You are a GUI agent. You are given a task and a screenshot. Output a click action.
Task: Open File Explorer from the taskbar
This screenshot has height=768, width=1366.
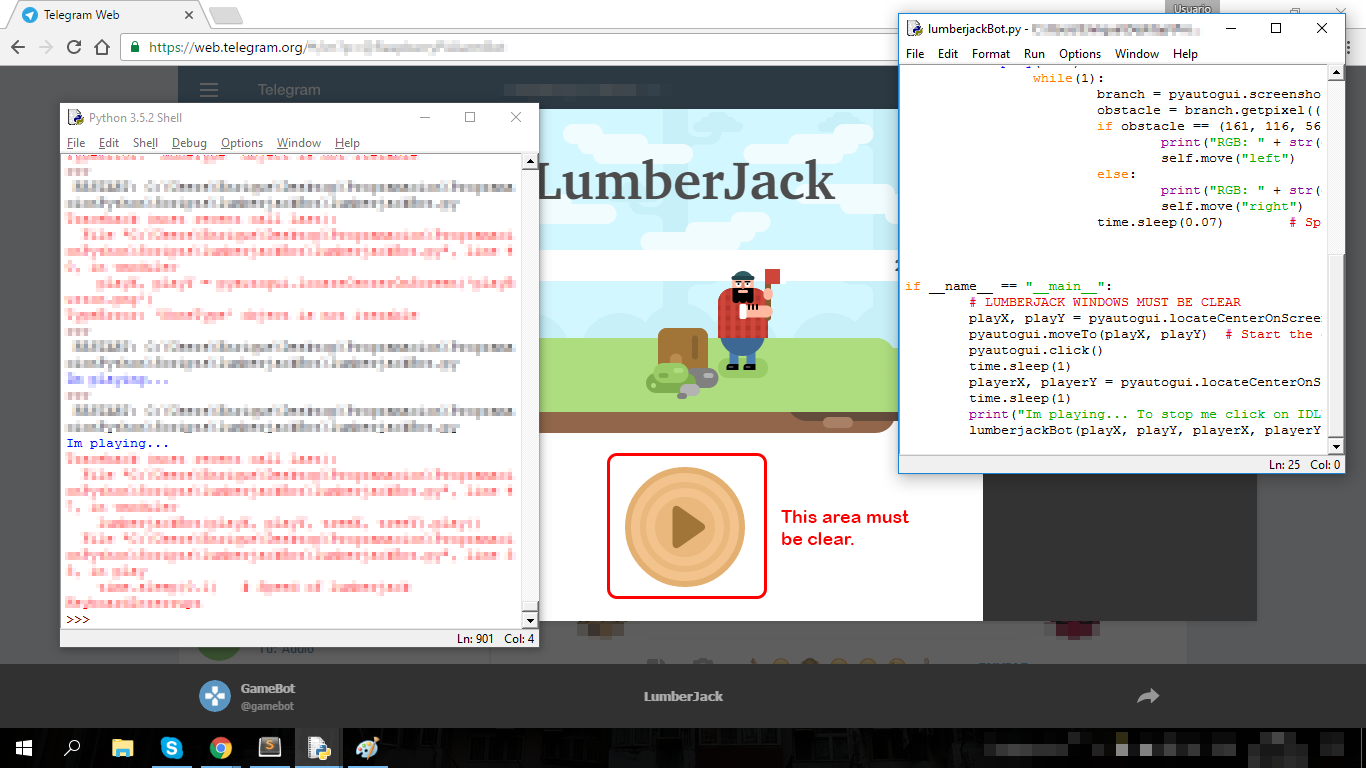[122, 748]
